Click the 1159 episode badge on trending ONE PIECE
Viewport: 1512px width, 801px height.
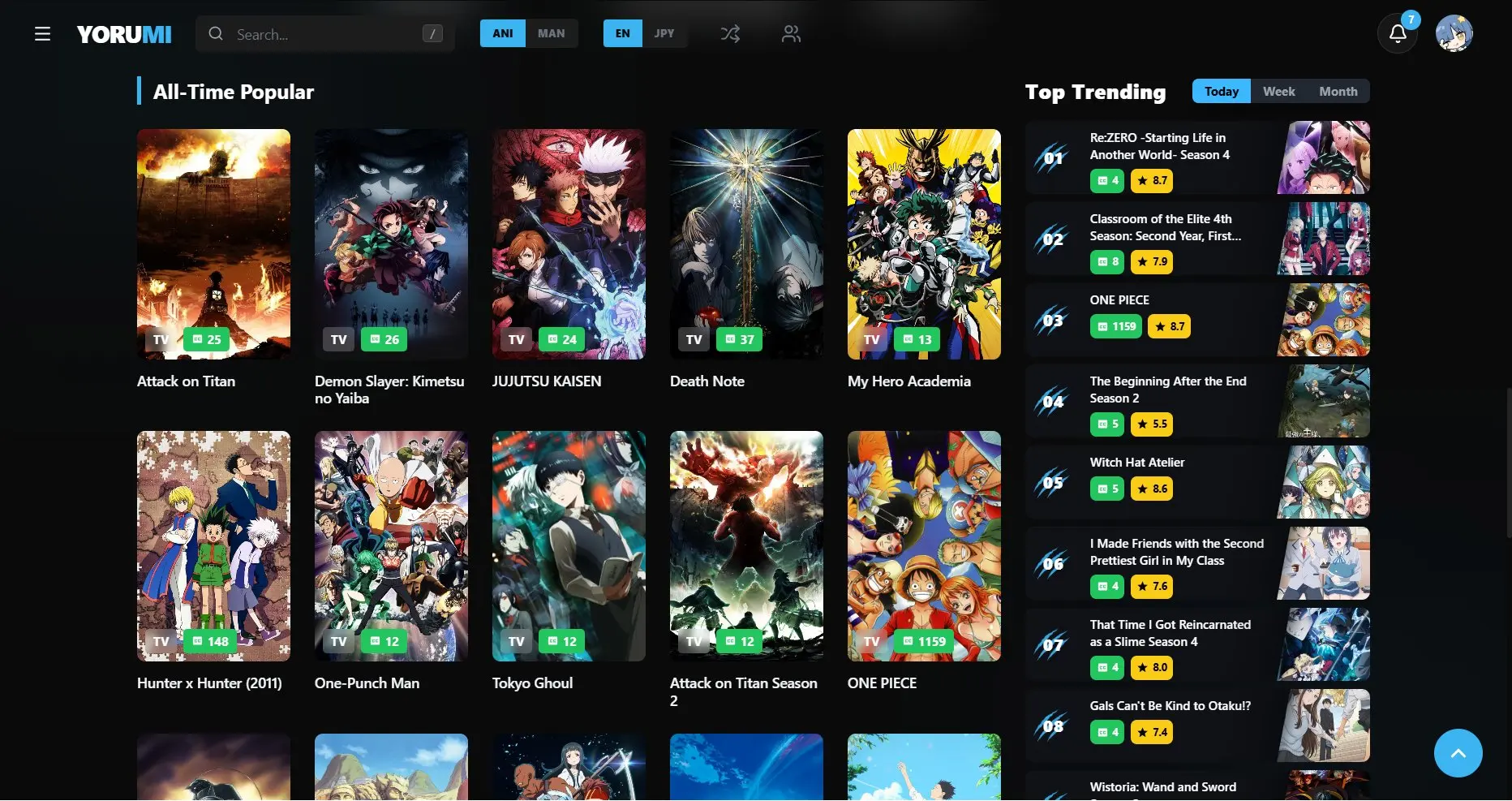(1116, 326)
